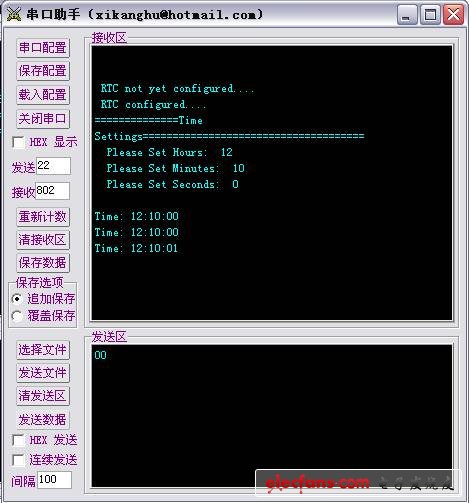Click the 保存配置 button
The height and width of the screenshot is (503, 469).
tap(43, 71)
